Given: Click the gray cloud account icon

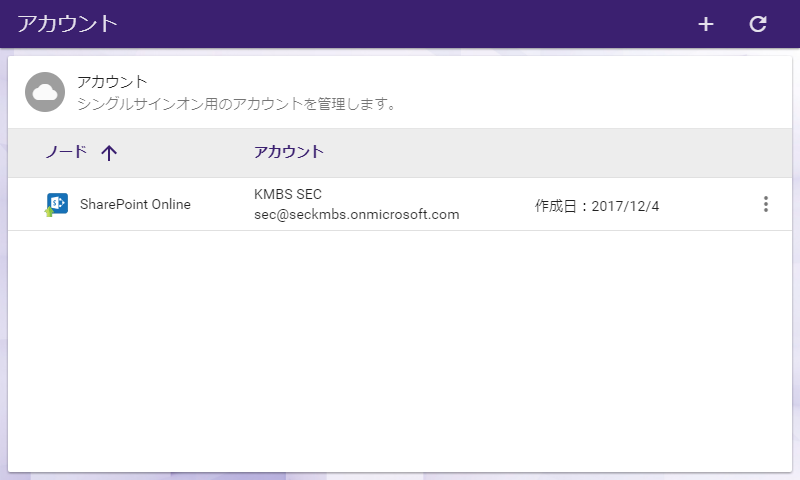Looking at the screenshot, I should 44,92.
